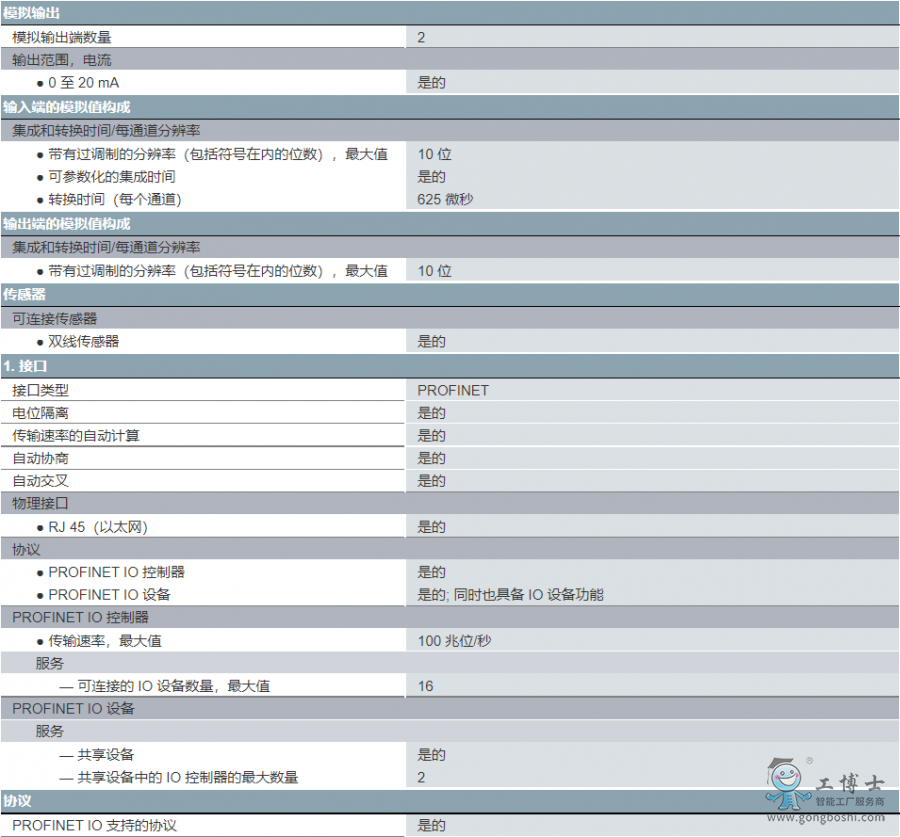Select 'RJ 45（以太网）' bullet item

(98, 527)
